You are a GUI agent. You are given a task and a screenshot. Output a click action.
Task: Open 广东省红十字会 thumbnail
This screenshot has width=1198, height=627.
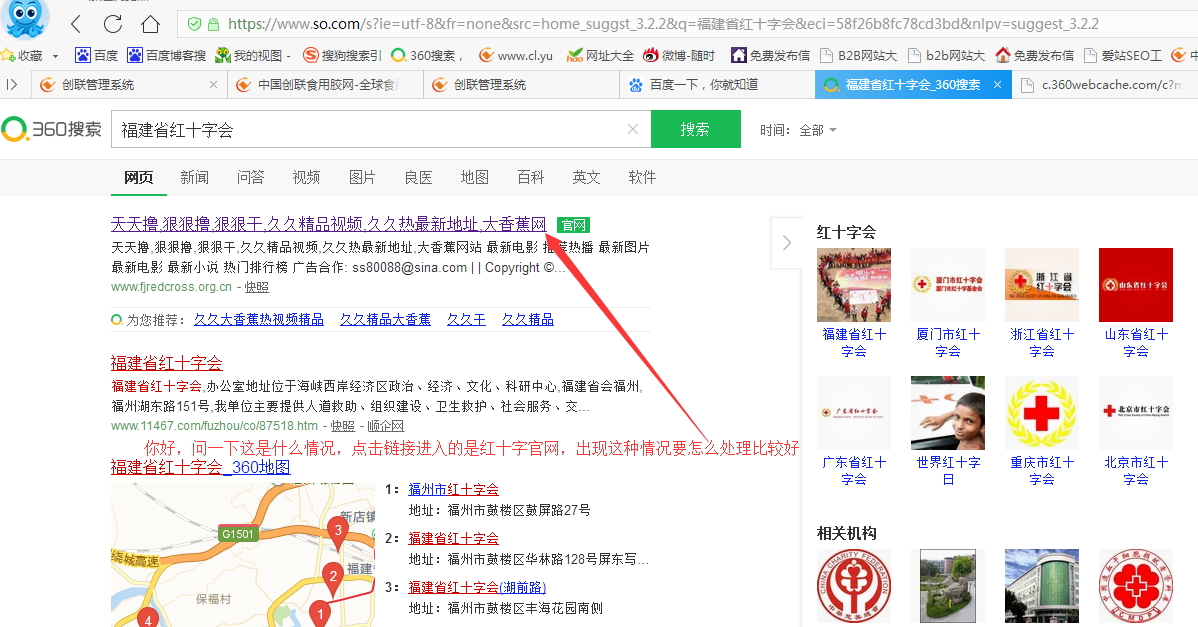[853, 412]
